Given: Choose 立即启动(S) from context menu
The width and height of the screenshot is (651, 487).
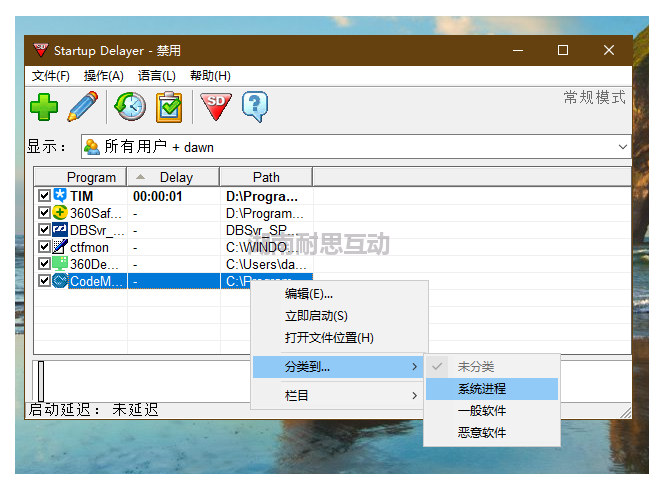Looking at the screenshot, I should [316, 316].
